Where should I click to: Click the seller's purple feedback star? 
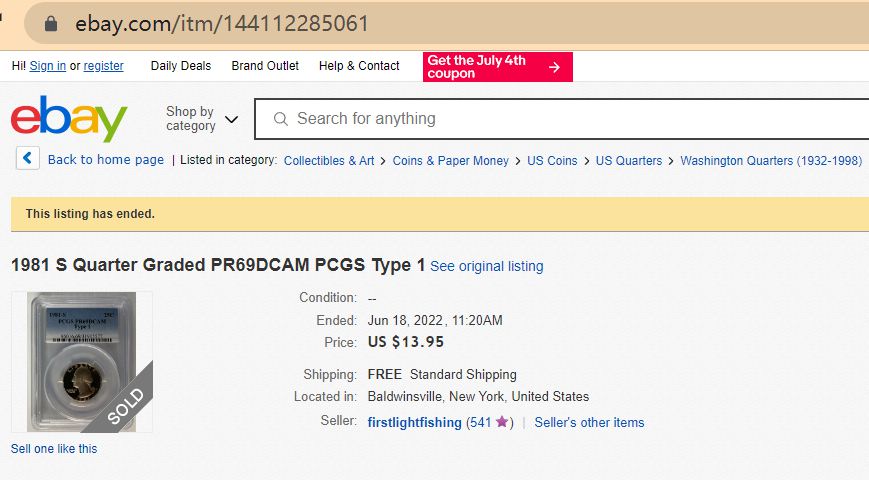tap(502, 423)
